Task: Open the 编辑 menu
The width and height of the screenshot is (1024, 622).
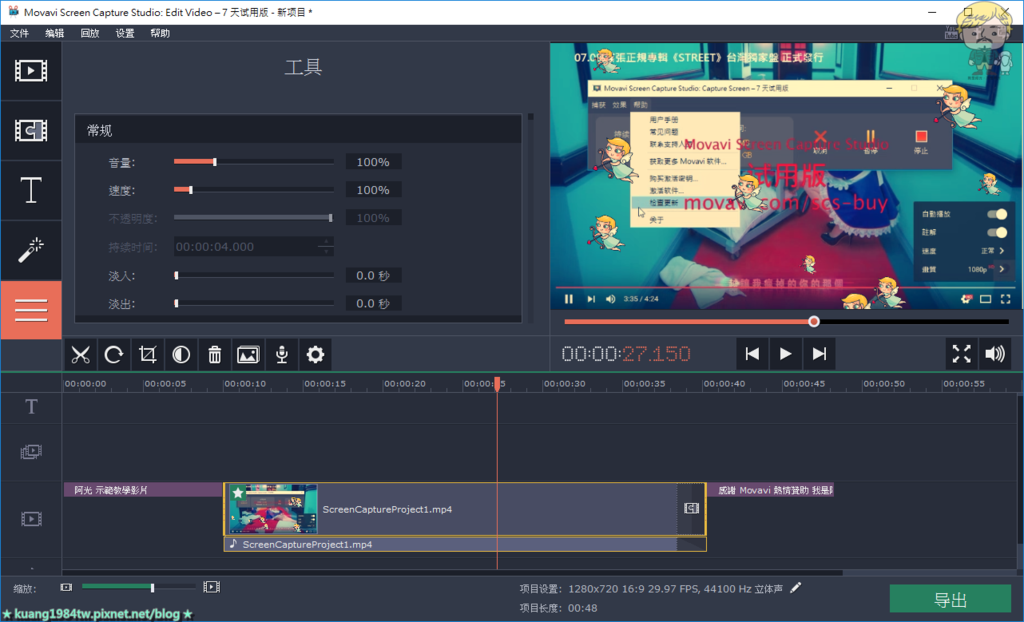Action: click(54, 33)
